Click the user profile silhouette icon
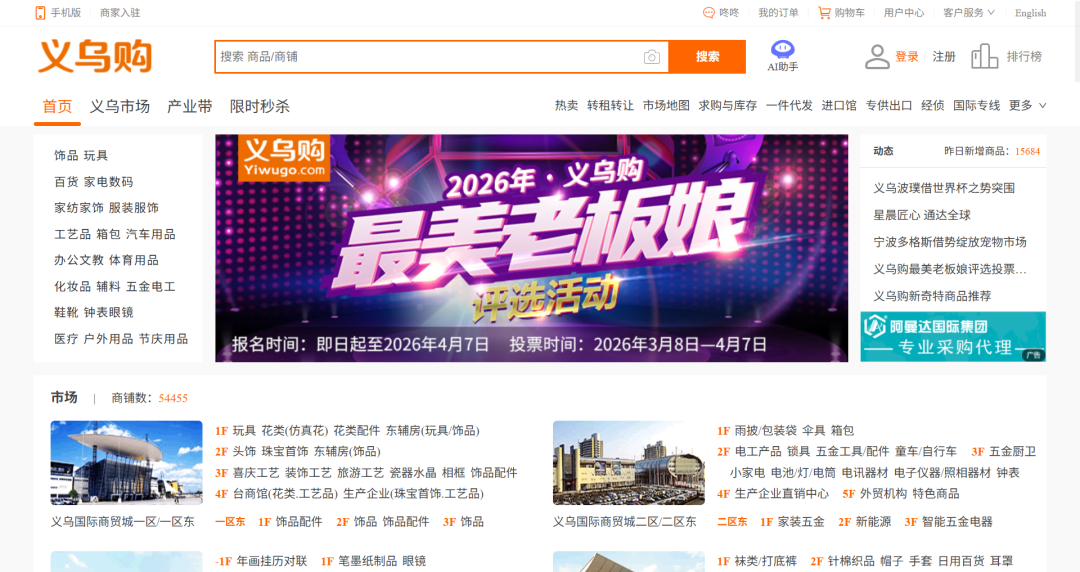1080x572 pixels. pyautogui.click(x=877, y=57)
